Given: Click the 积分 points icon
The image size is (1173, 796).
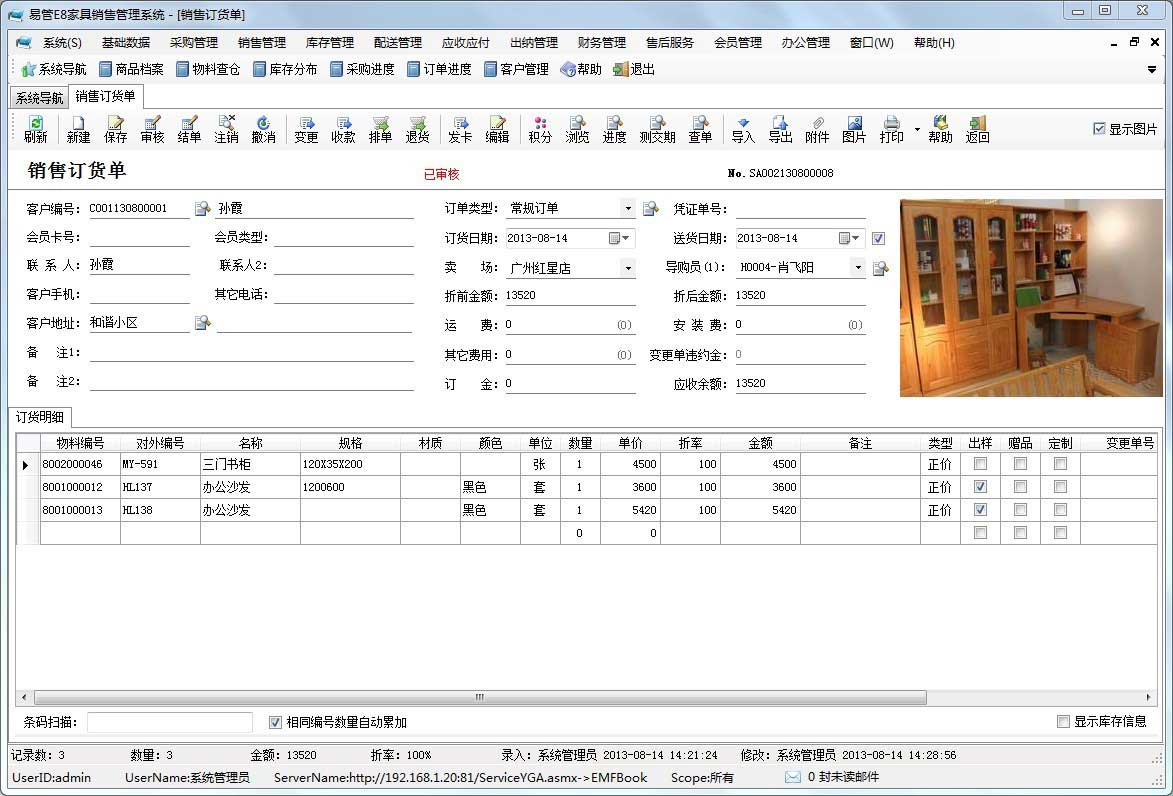Looking at the screenshot, I should click(x=540, y=129).
